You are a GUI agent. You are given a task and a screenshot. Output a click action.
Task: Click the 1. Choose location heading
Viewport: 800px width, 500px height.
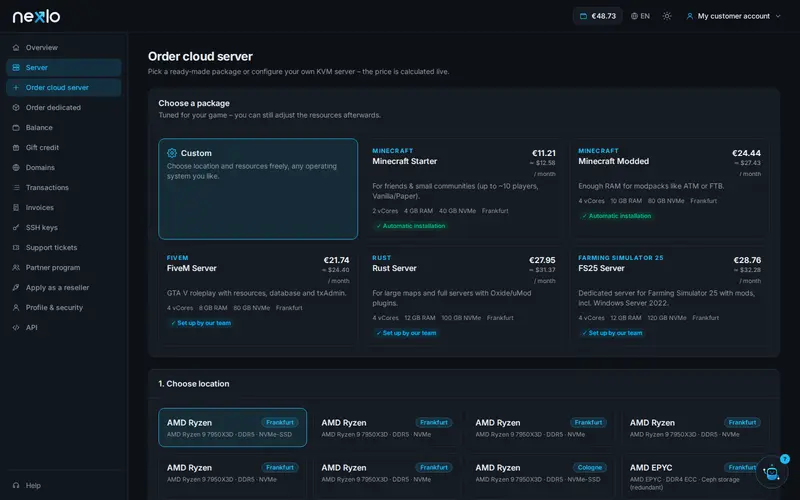[x=193, y=384]
